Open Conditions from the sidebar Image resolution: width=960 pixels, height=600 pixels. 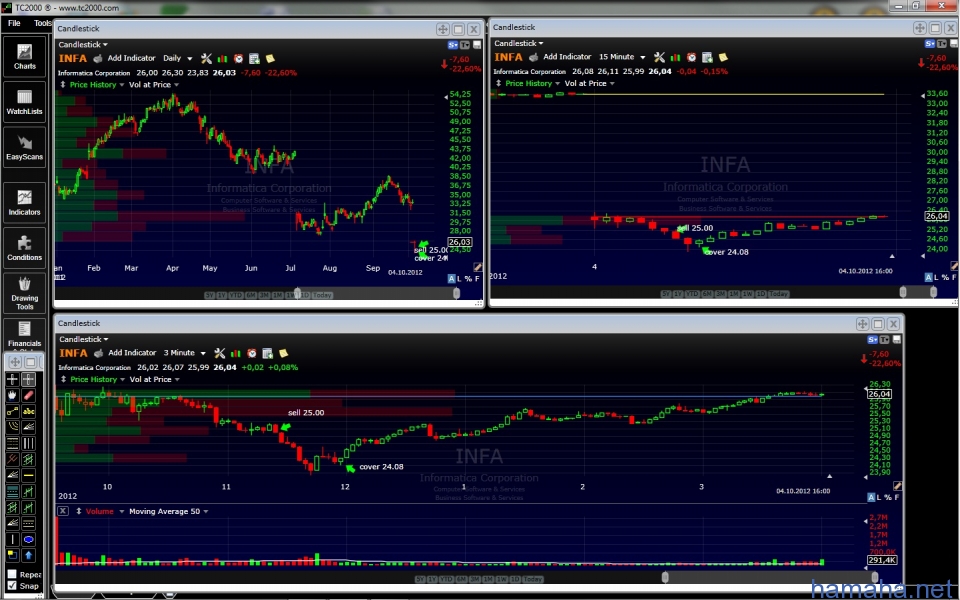pos(24,248)
